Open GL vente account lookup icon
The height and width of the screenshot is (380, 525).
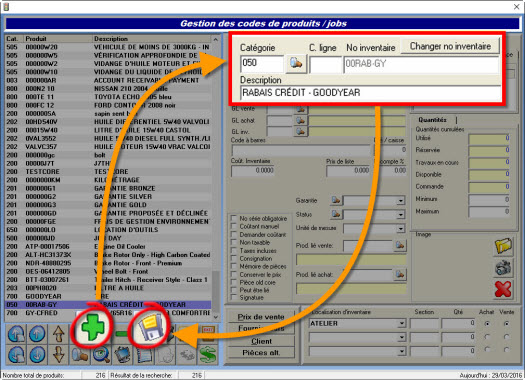301,109
